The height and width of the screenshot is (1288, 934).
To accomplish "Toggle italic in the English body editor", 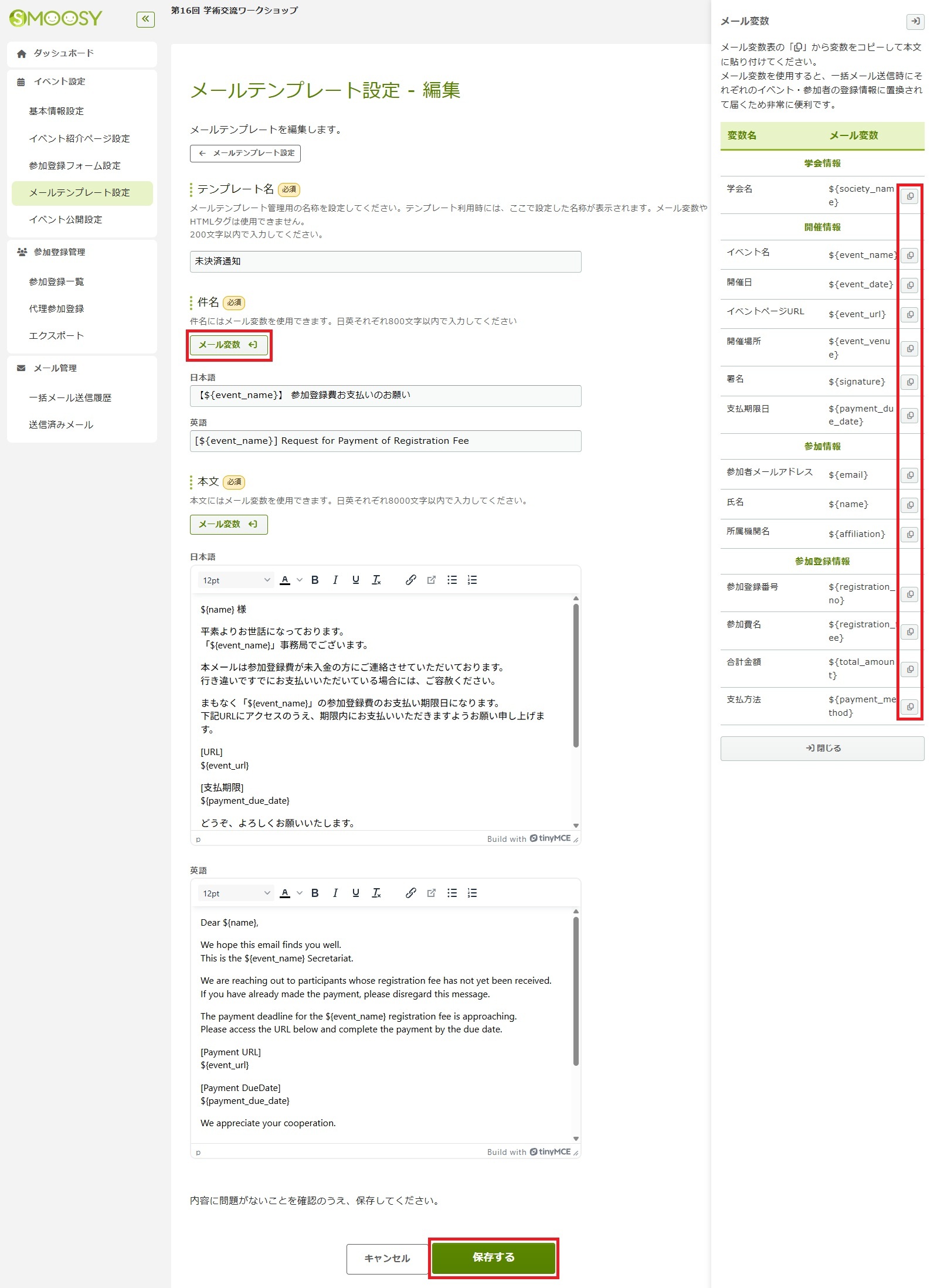I will coord(335,893).
